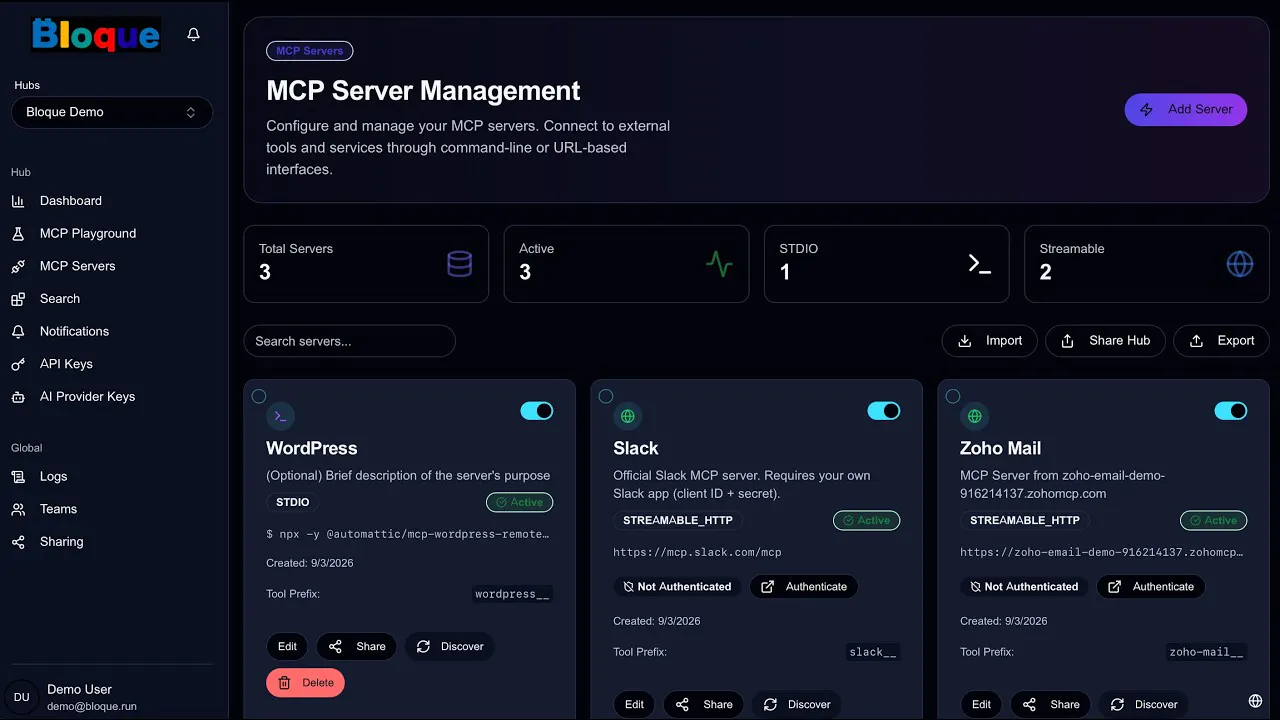
Task: Share the Slack server
Action: (x=704, y=705)
